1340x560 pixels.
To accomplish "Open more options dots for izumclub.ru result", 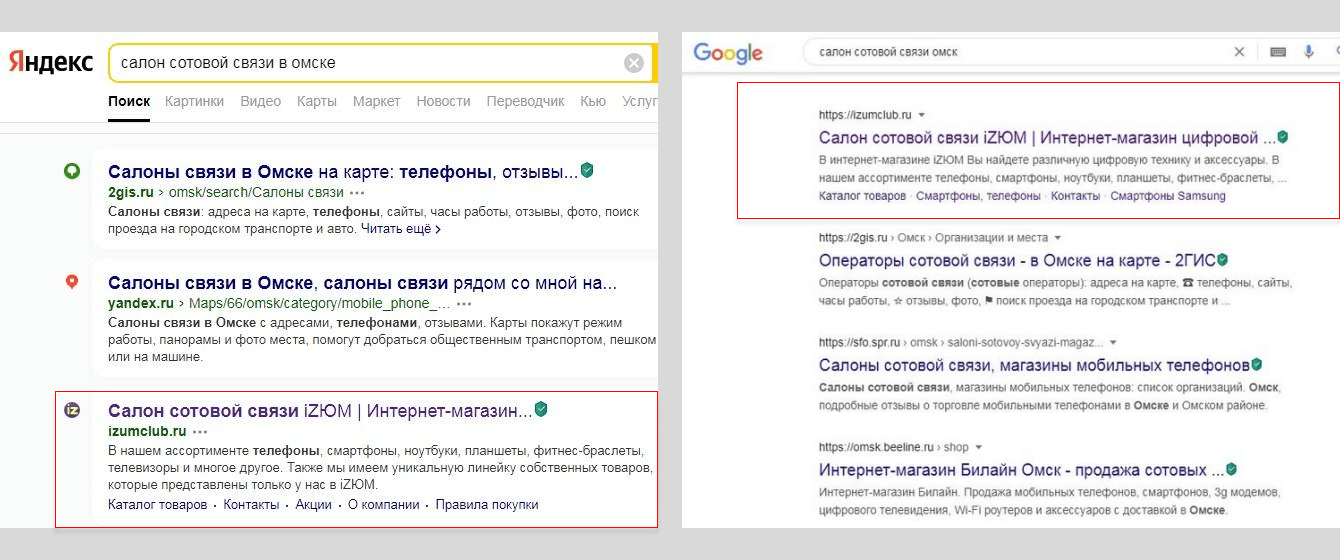I will coord(200,431).
